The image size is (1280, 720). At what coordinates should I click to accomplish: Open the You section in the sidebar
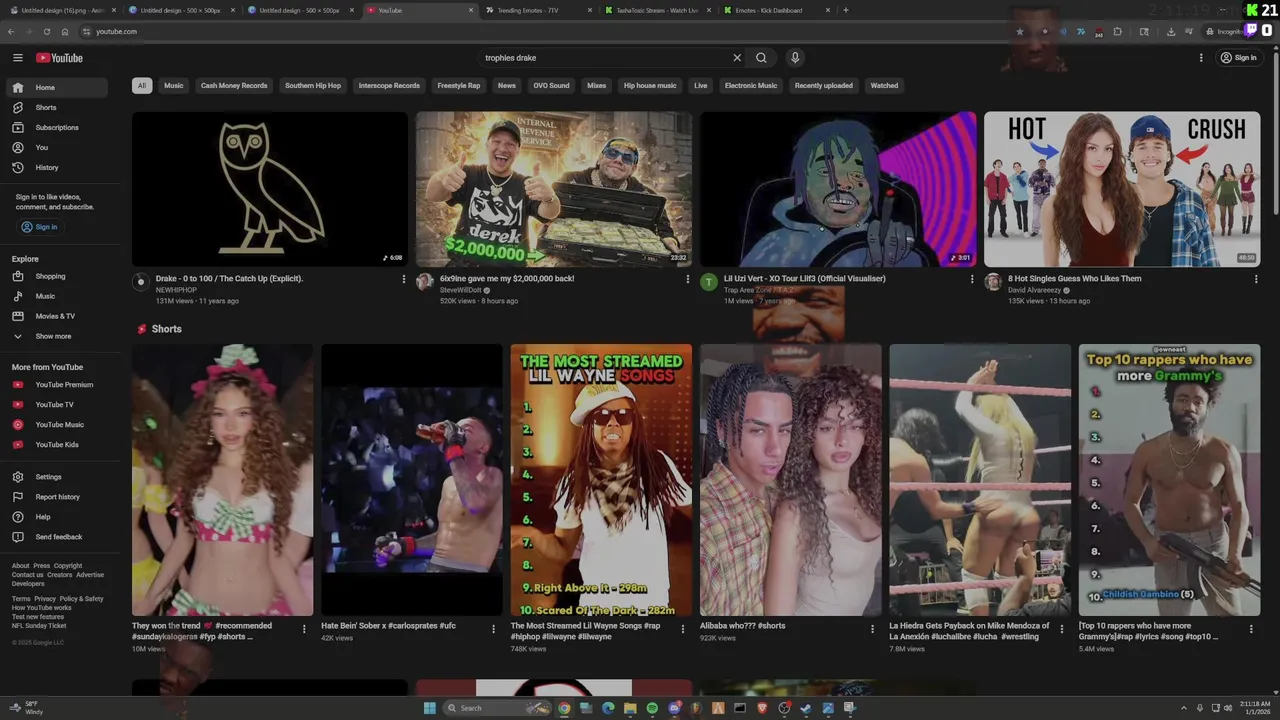[57, 147]
